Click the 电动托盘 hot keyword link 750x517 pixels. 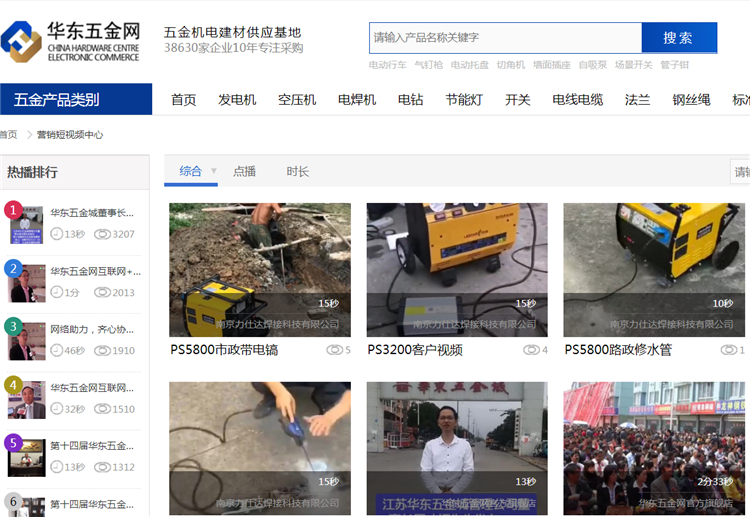tap(470, 65)
